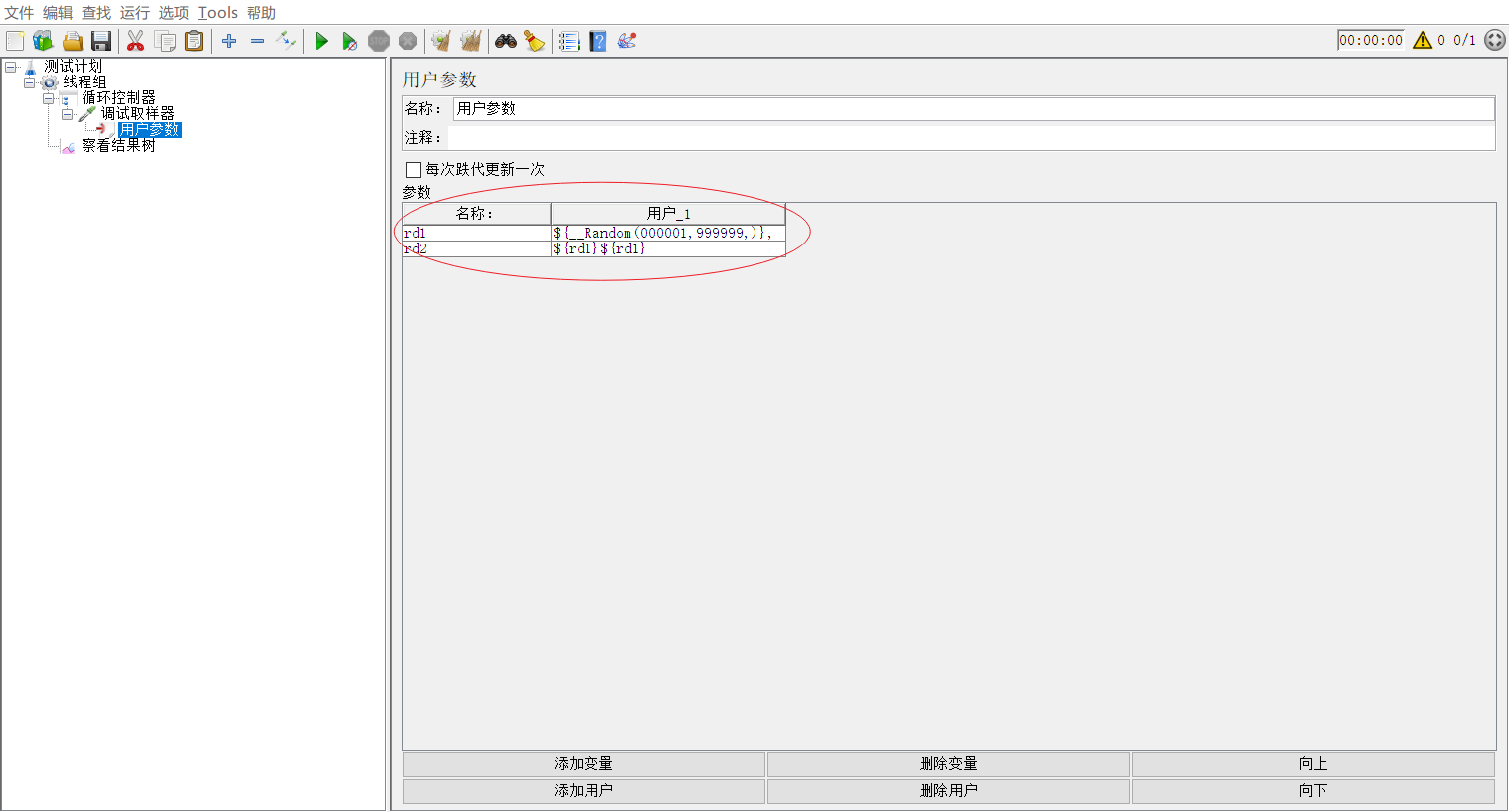Toggle on the 用户参数 tree highlight
This screenshot has height=812, width=1509.
pyautogui.click(x=149, y=129)
